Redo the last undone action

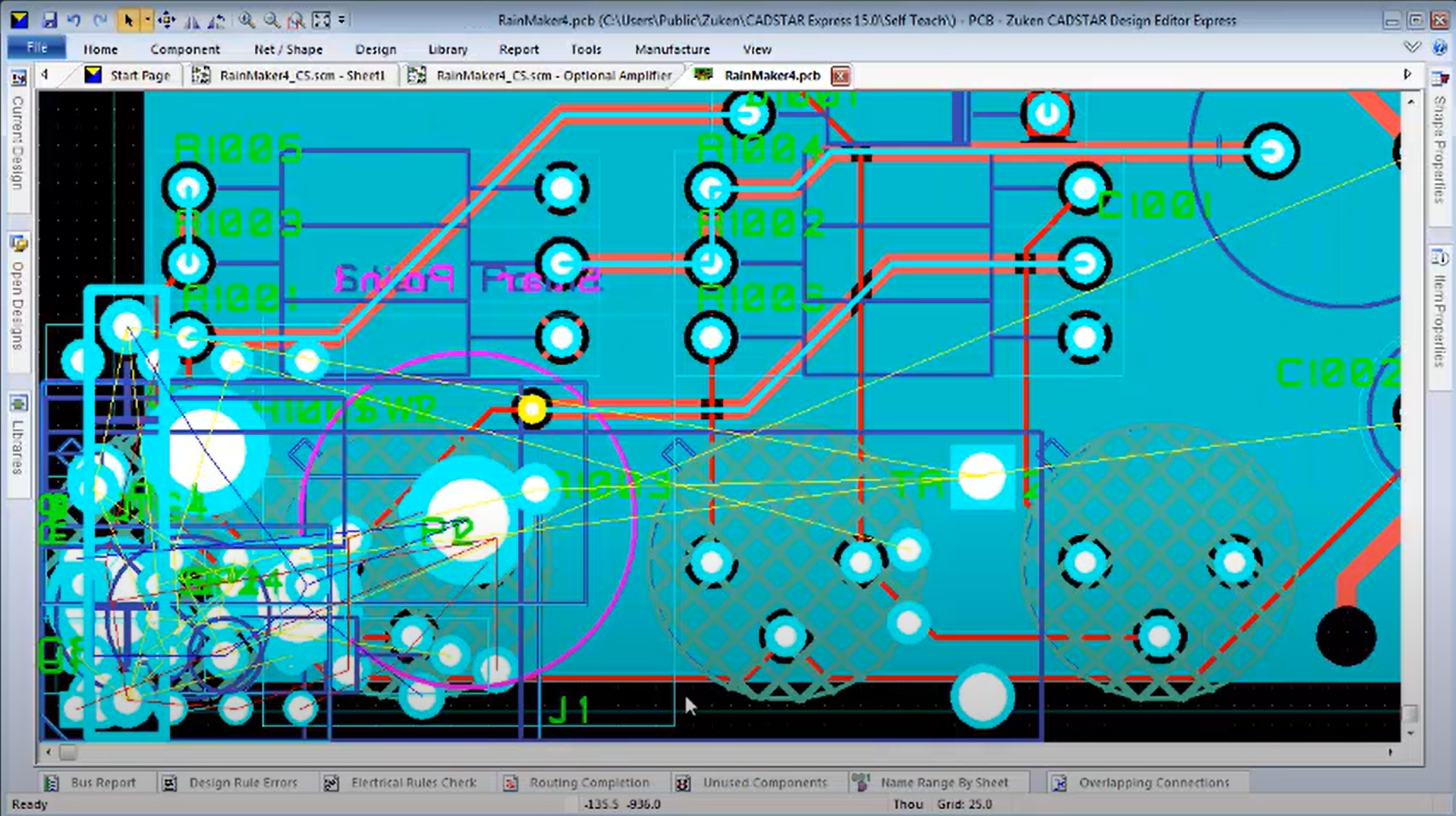tap(99, 20)
